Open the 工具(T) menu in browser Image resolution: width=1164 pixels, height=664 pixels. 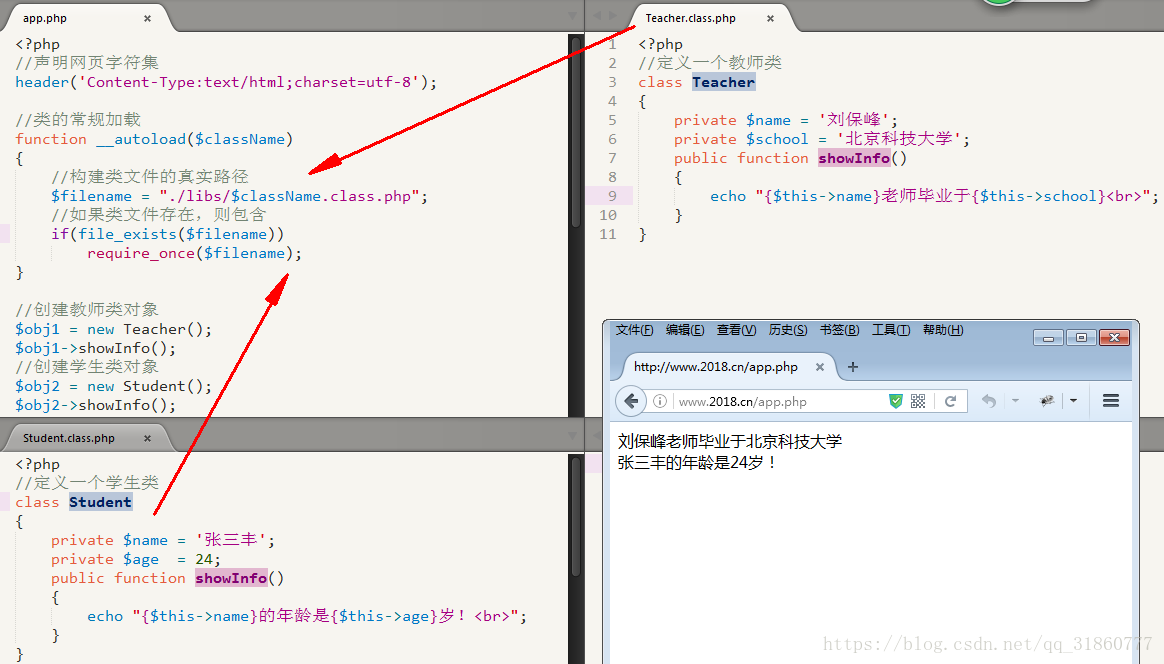point(891,330)
